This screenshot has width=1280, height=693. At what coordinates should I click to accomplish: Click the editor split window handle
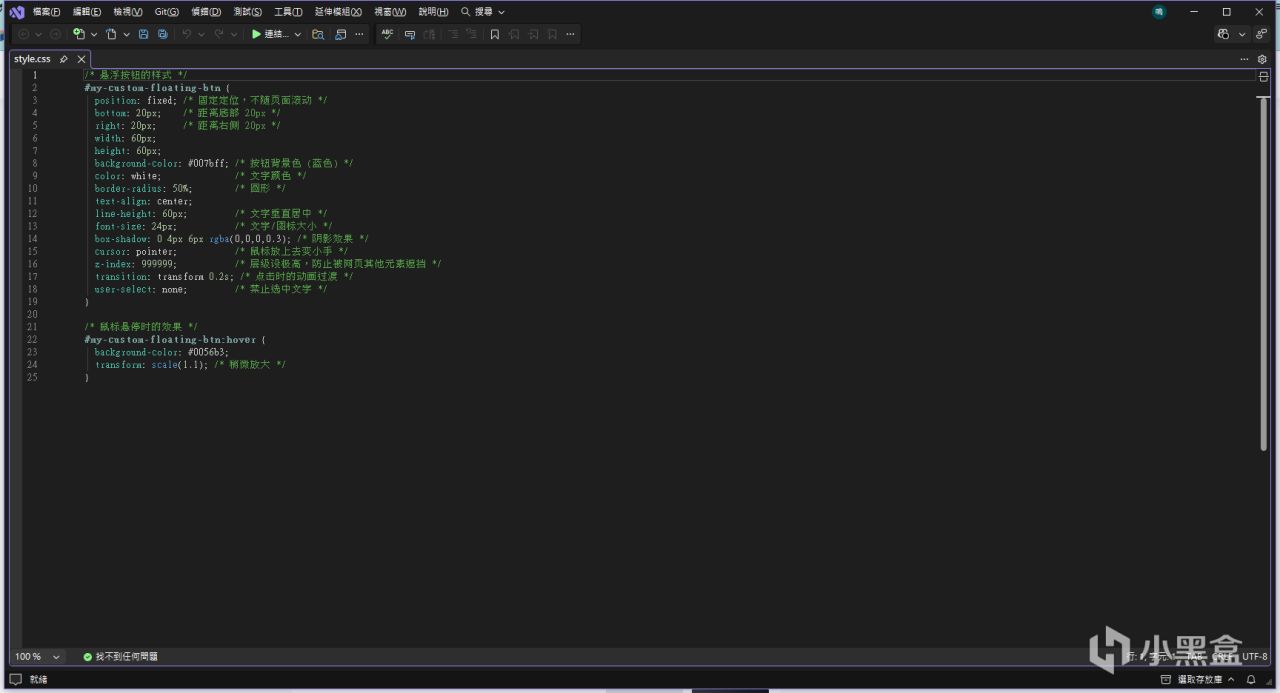click(1263, 76)
